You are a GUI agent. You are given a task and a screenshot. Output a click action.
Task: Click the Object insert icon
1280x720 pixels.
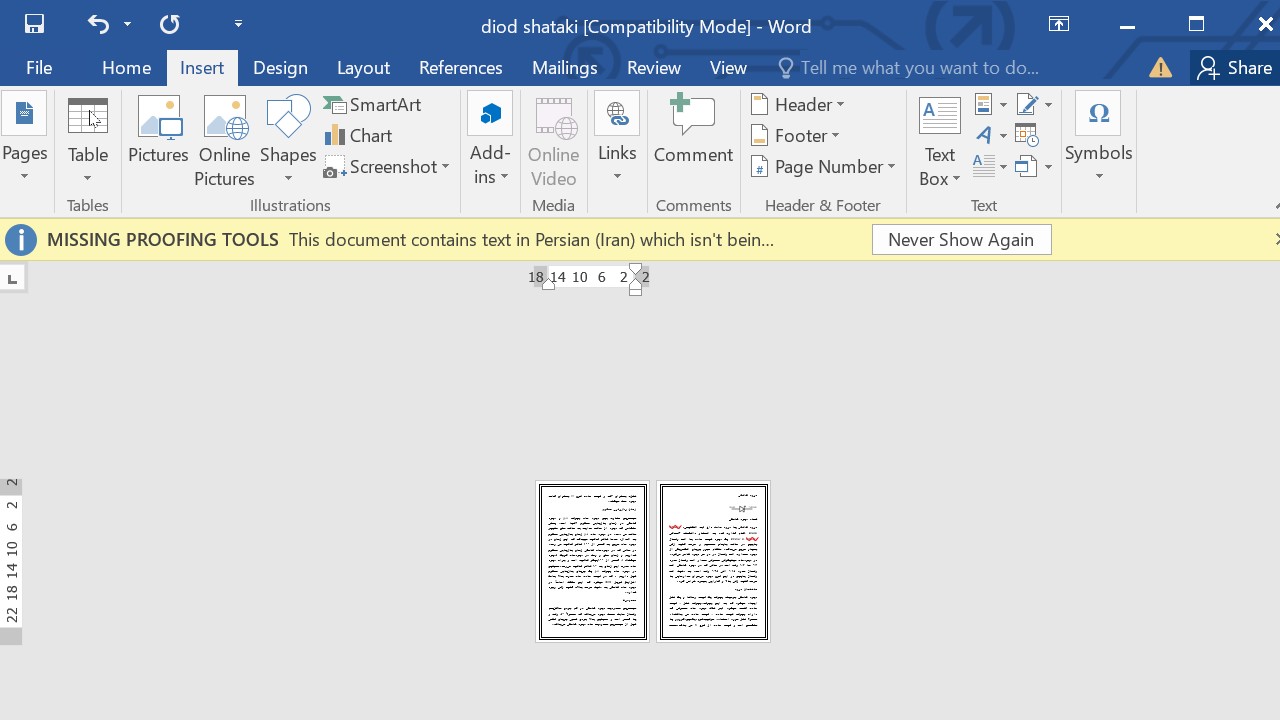(x=1026, y=166)
